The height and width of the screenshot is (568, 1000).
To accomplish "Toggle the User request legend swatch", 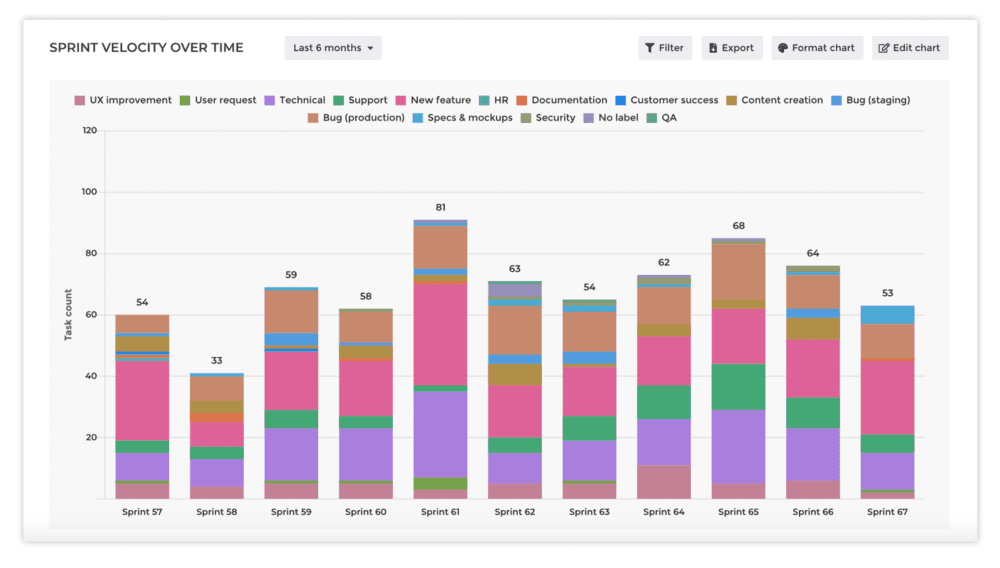I will pos(185,100).
